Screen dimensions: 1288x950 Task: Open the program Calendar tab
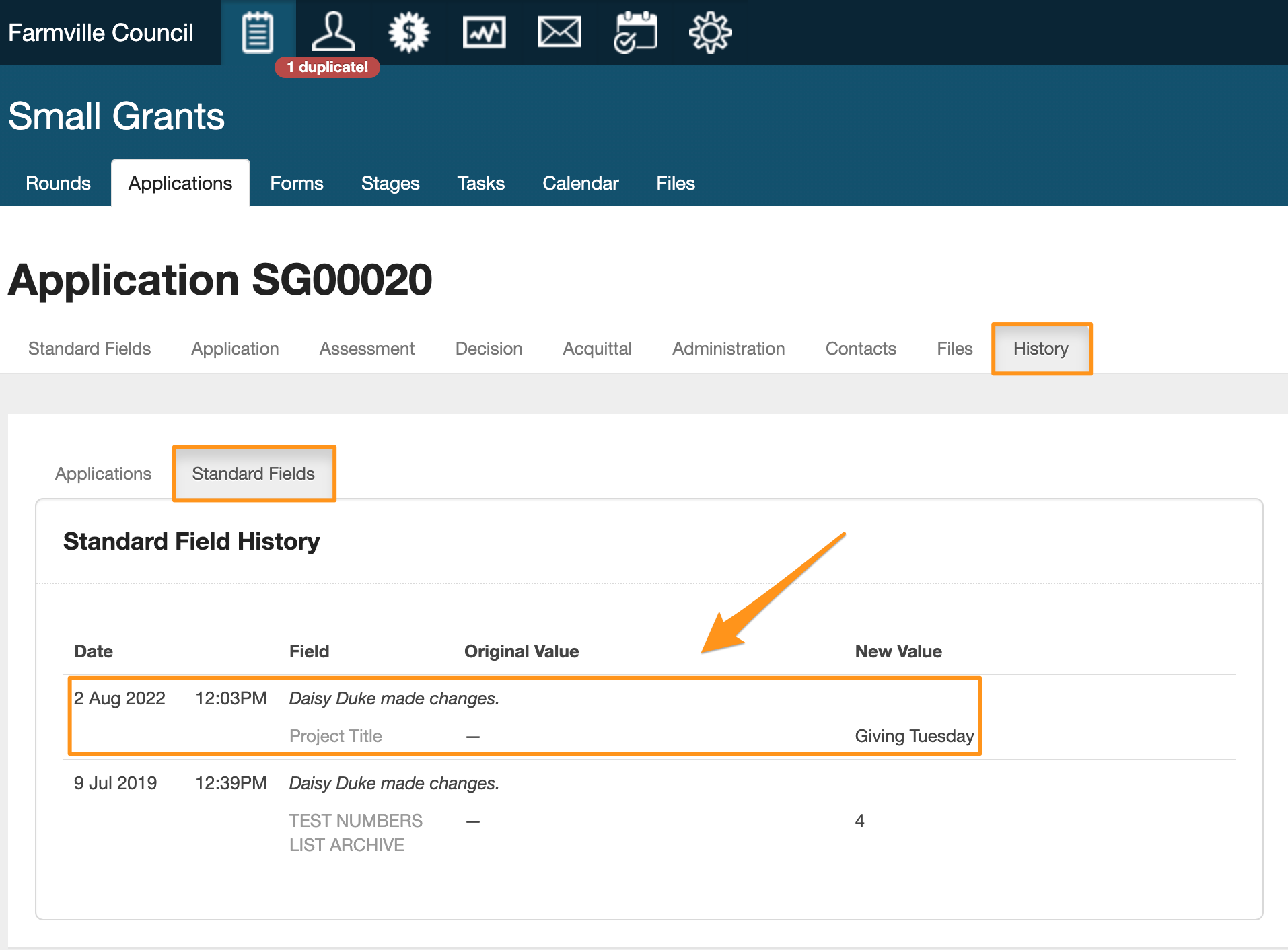point(580,183)
